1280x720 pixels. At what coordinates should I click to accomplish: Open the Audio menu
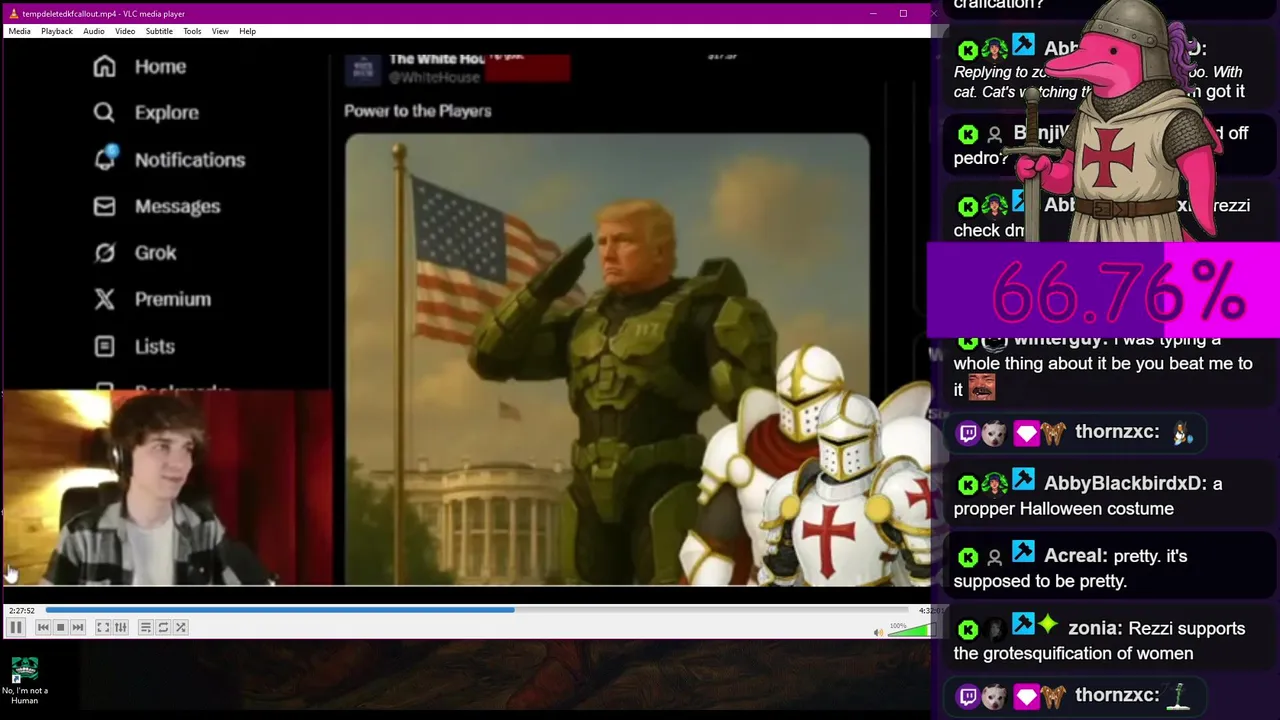coord(93,31)
